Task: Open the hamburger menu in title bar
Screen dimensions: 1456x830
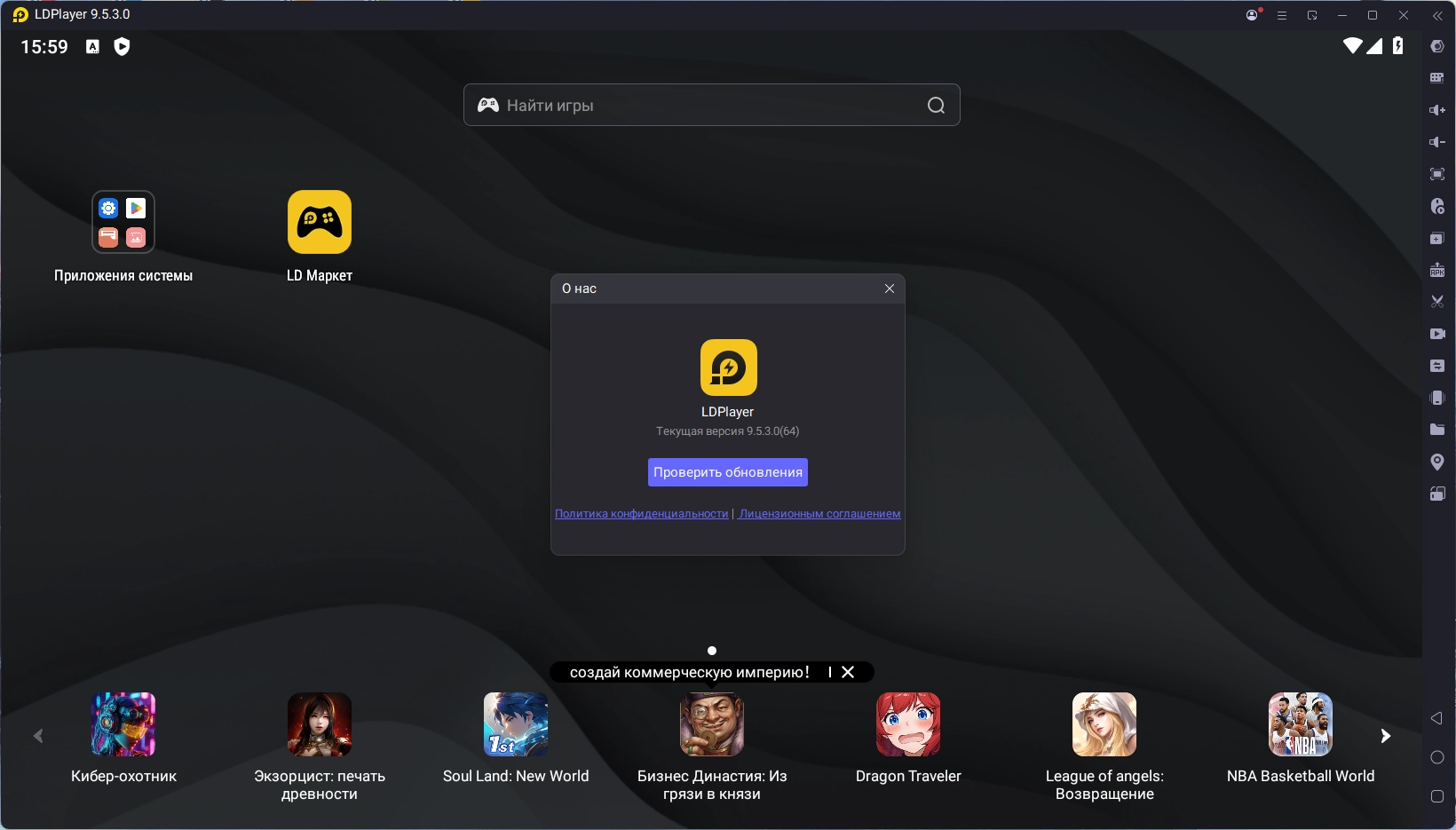Action: point(1282,15)
